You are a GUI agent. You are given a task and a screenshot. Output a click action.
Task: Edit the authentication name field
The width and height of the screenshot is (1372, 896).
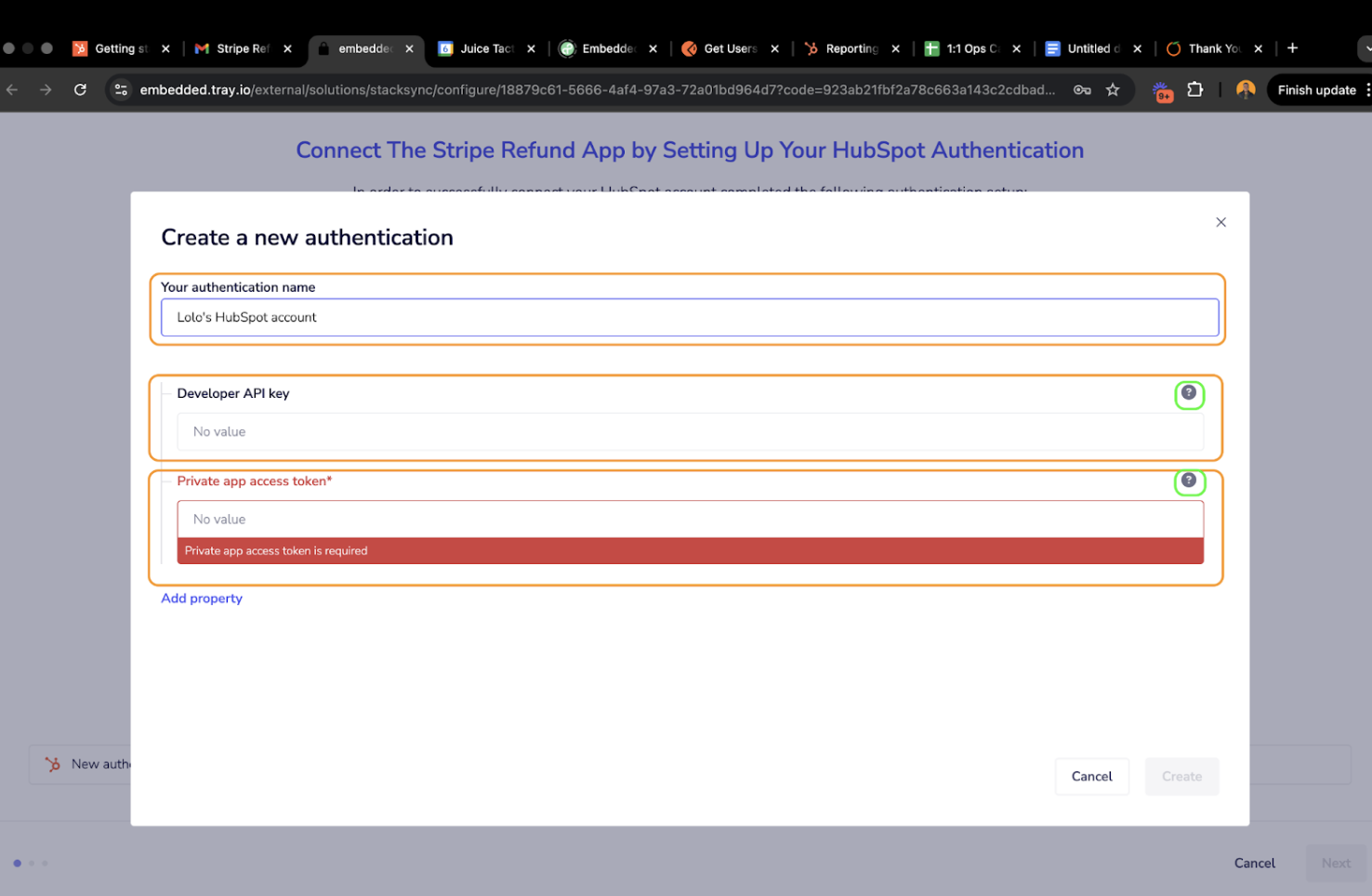pos(690,317)
